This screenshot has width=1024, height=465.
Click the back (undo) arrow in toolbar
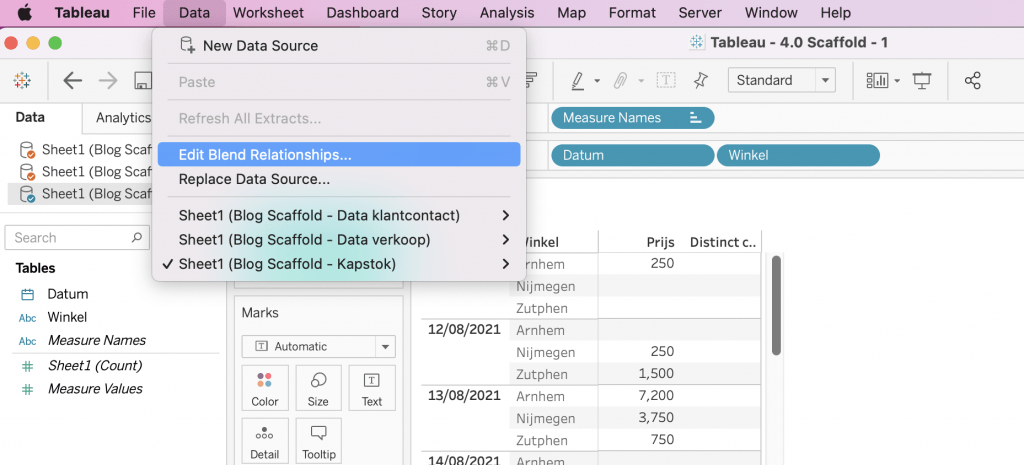click(x=73, y=81)
